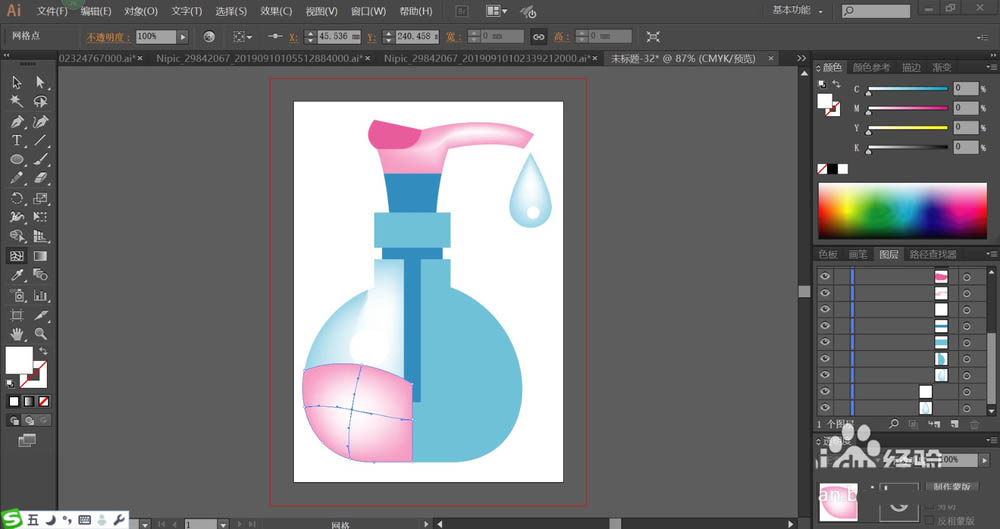Screen dimensions: 1000x529
Task: Switch to the 渐变 panel tab
Action: coord(942,67)
